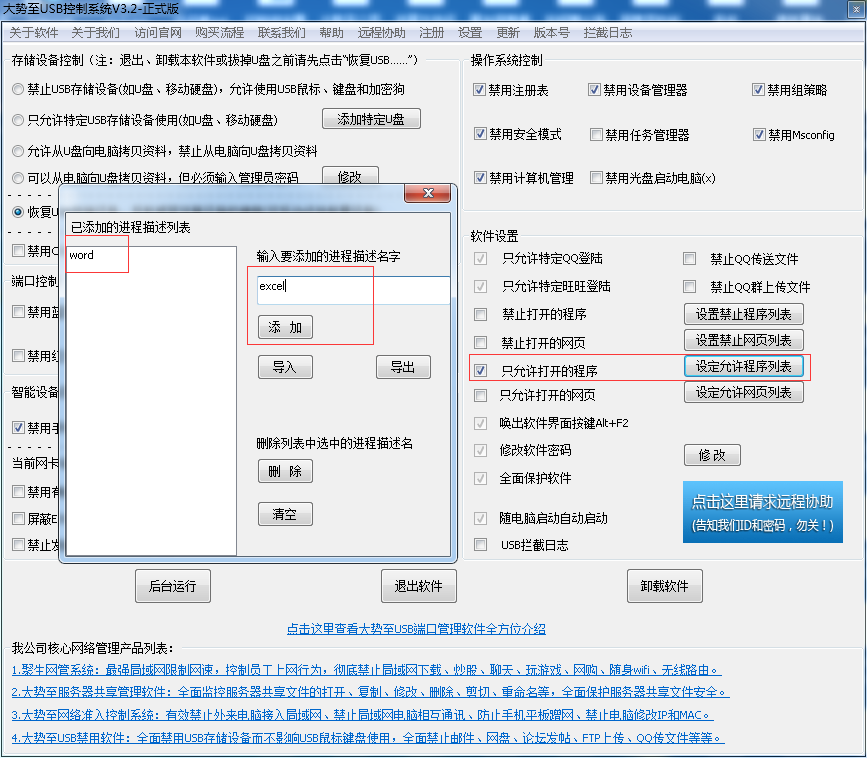Enable 禁止QQ传送文件 checkbox
Image resolution: width=867 pixels, height=758 pixels.
click(689, 259)
